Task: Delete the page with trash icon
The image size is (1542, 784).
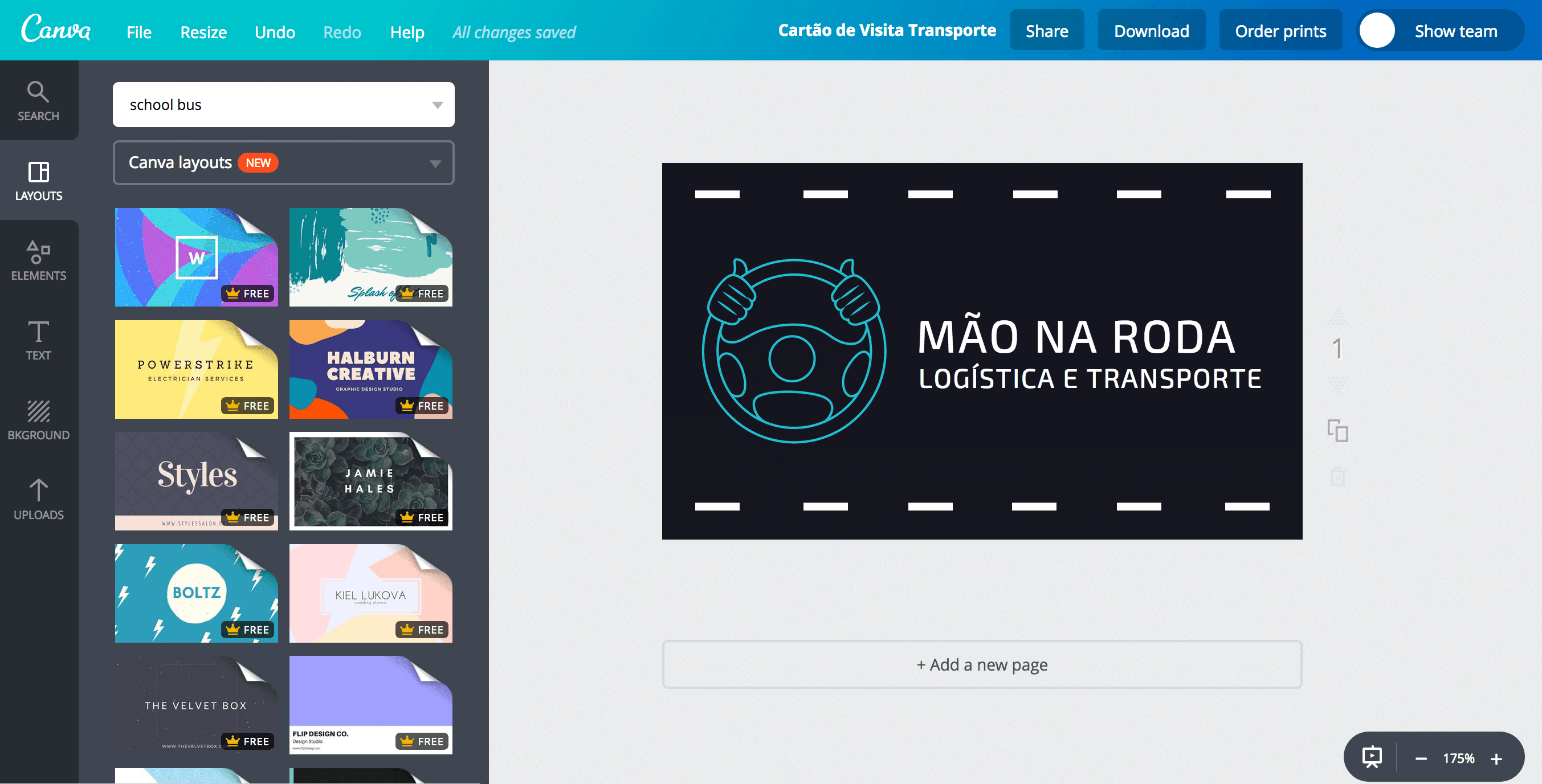Action: (1338, 476)
